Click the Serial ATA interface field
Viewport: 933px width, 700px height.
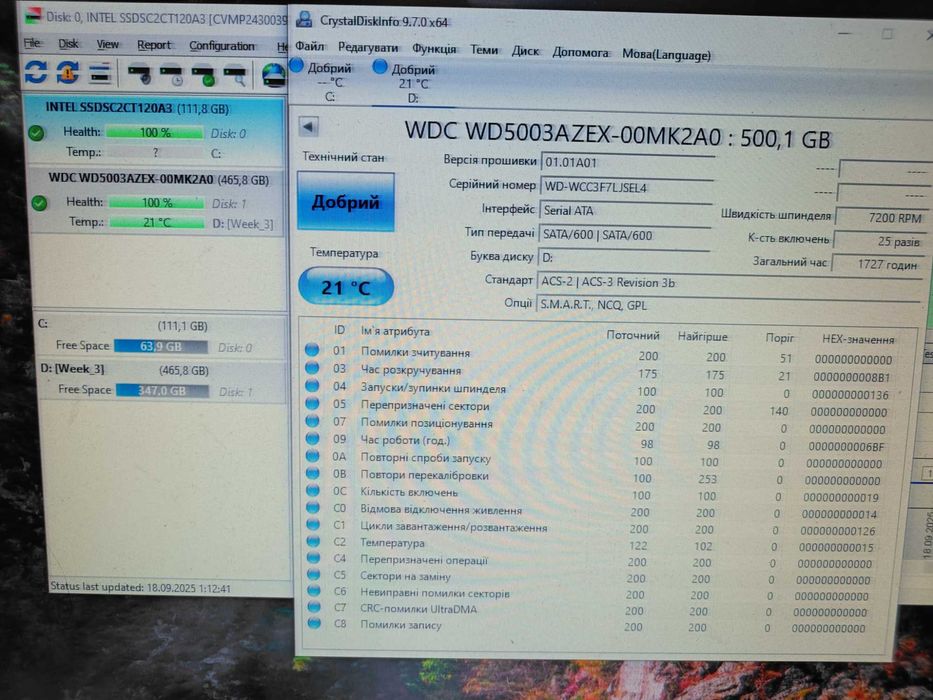click(x=626, y=210)
